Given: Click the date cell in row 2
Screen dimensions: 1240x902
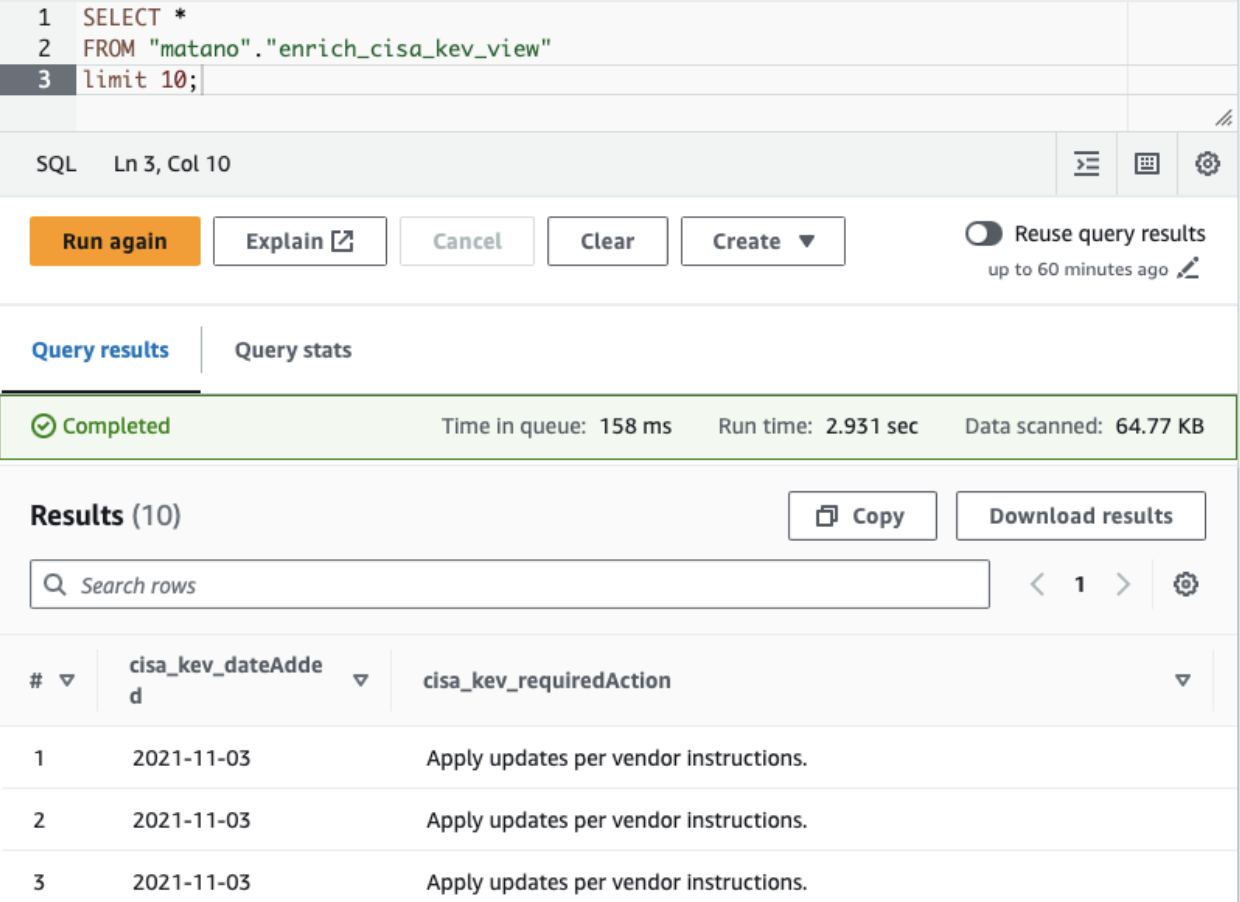Looking at the screenshot, I should coord(191,820).
